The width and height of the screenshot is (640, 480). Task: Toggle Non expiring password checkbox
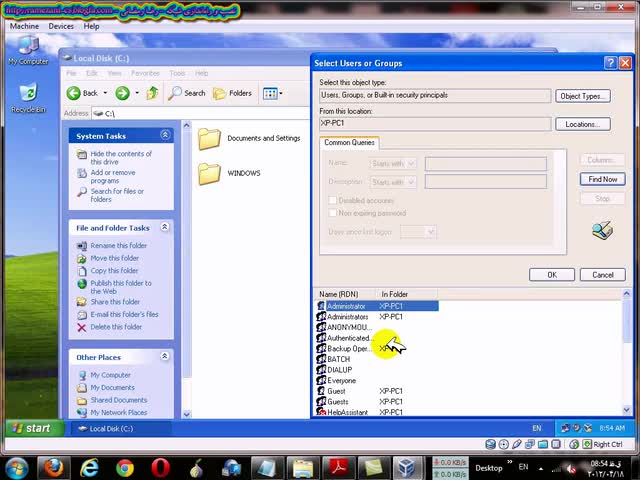point(333,213)
